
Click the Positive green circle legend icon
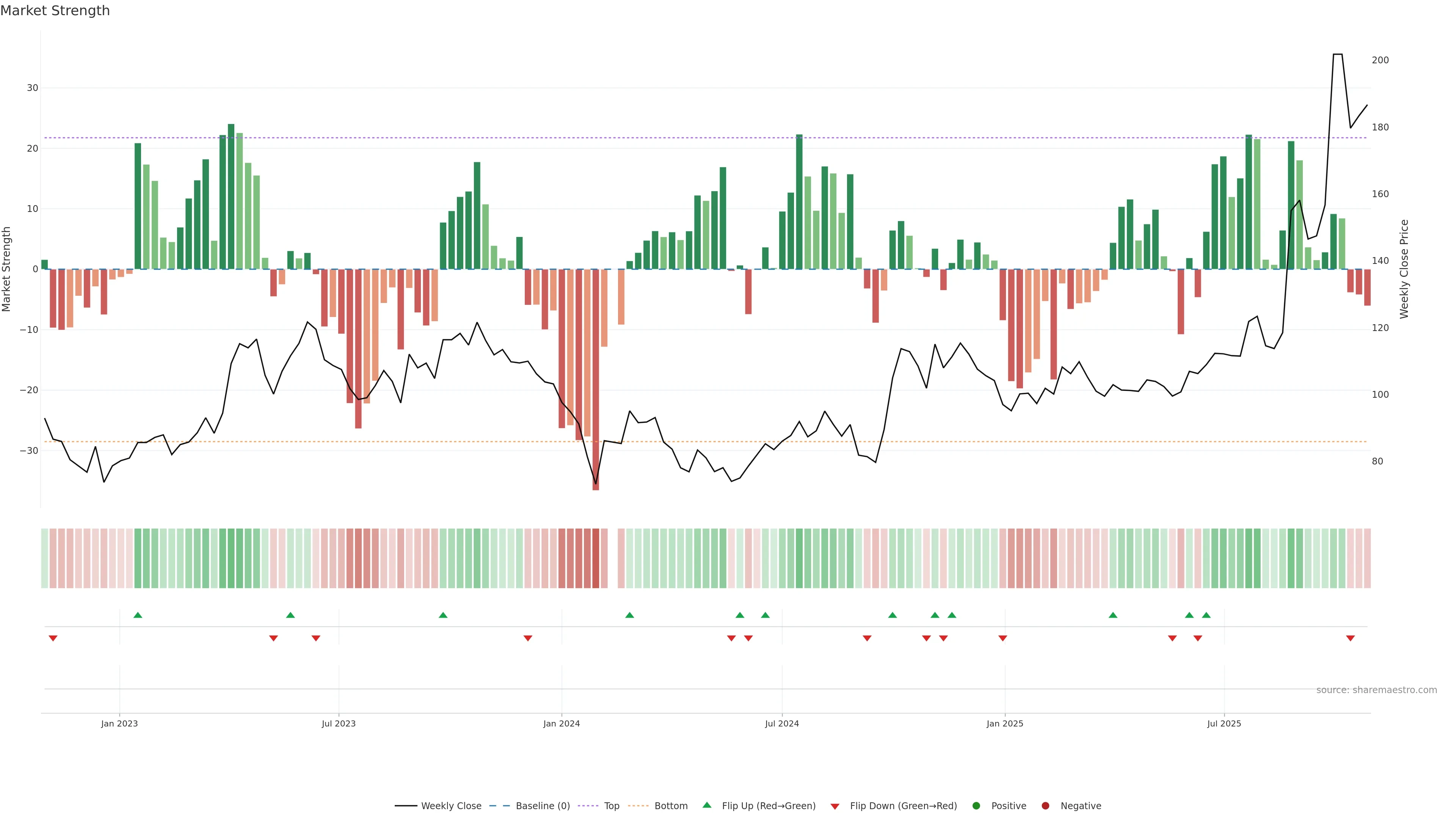click(x=976, y=806)
